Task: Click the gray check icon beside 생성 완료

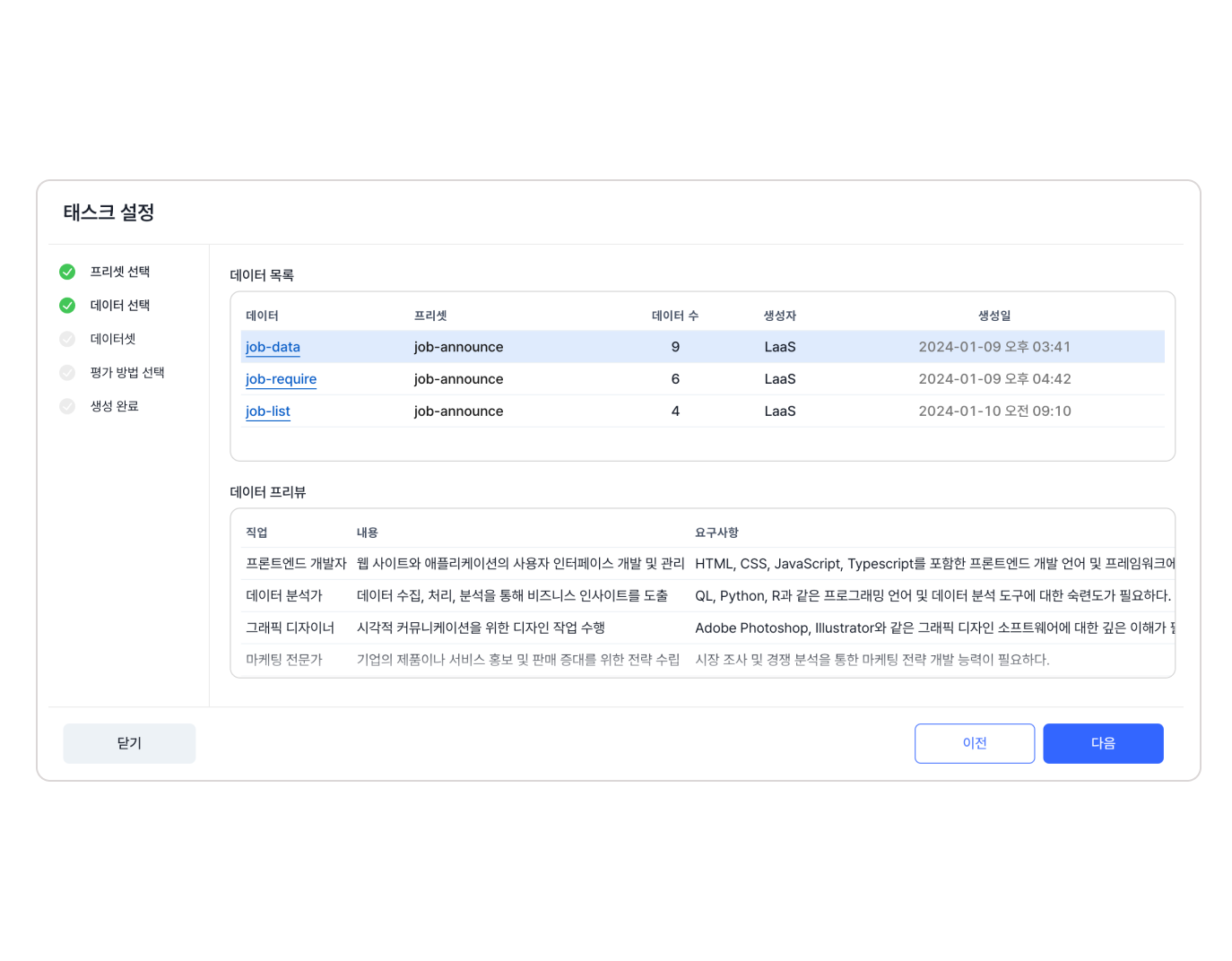Action: [x=67, y=406]
